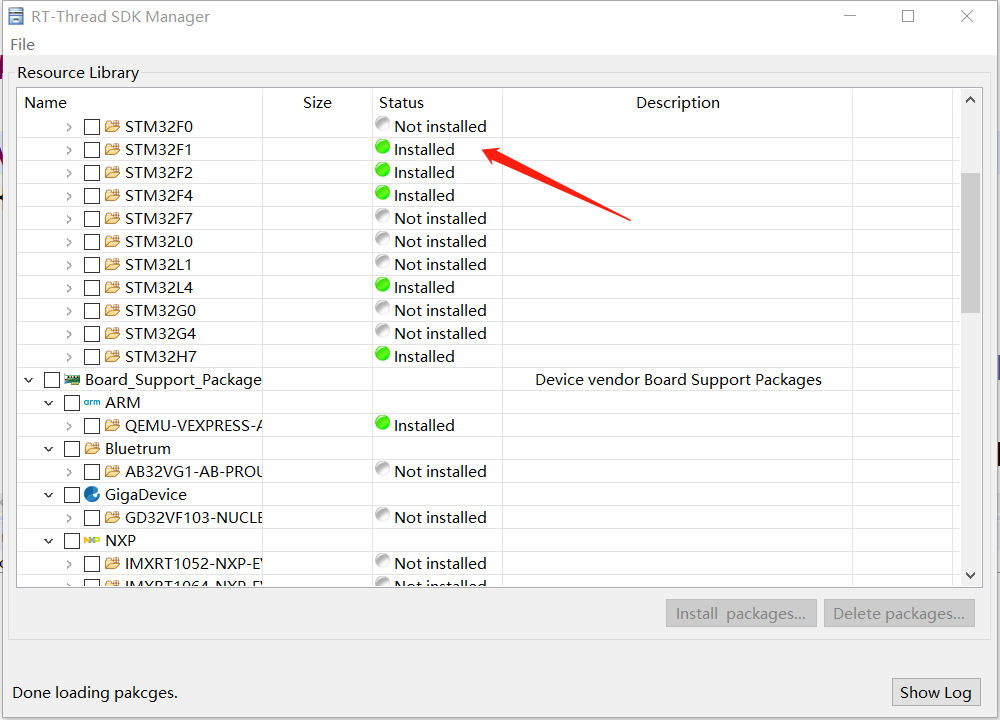Tick the GigaDevice checkbox
The height and width of the screenshot is (720, 1000).
click(72, 495)
